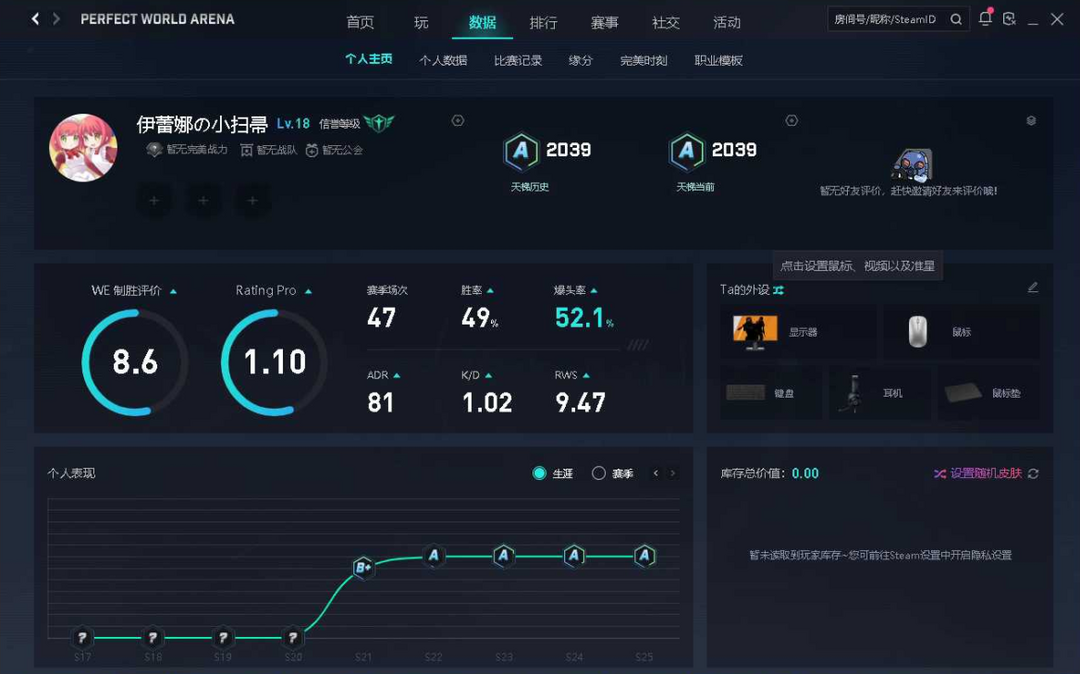Click the refresh icon beside 设置随机皮肤
The image size is (1080, 674).
click(x=1033, y=474)
